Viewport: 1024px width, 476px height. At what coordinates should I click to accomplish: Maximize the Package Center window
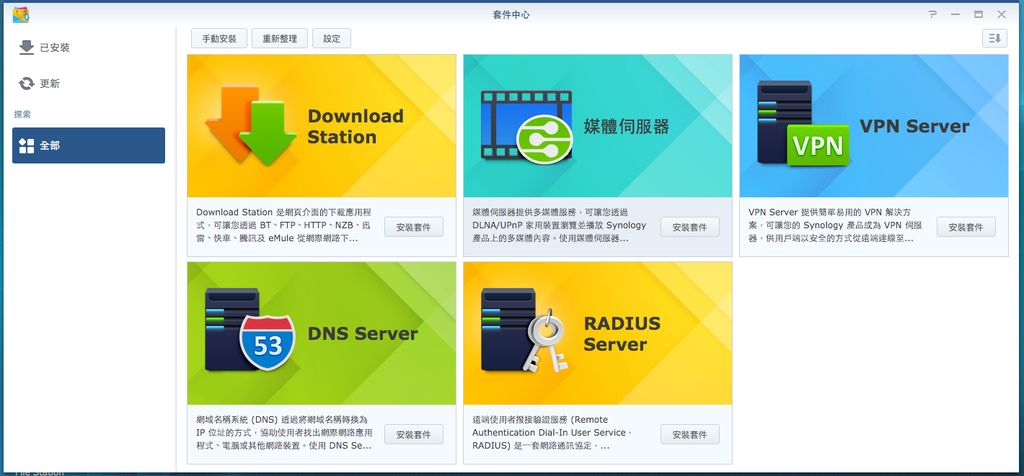(978, 14)
